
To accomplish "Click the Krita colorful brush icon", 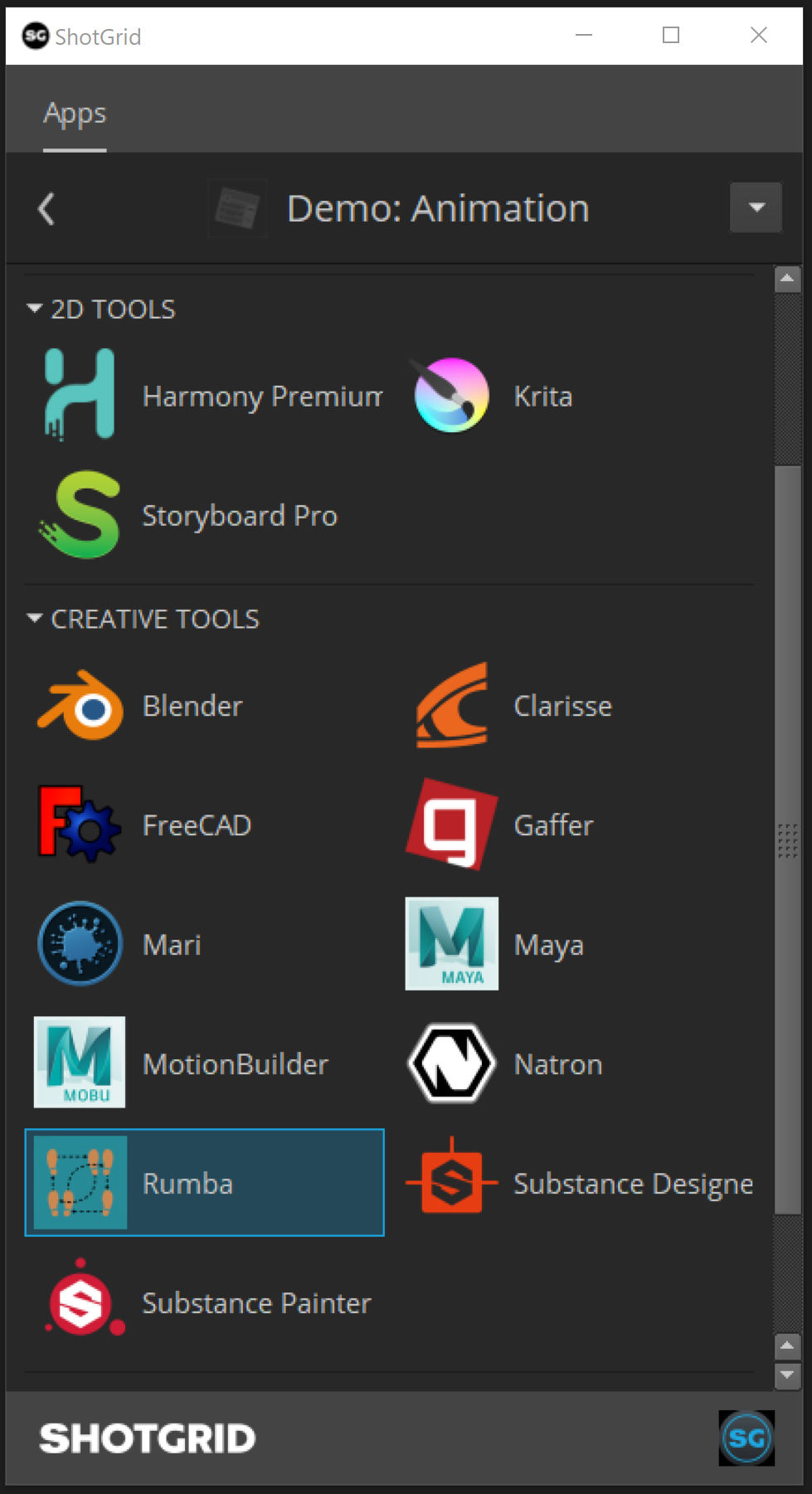I will click(451, 396).
